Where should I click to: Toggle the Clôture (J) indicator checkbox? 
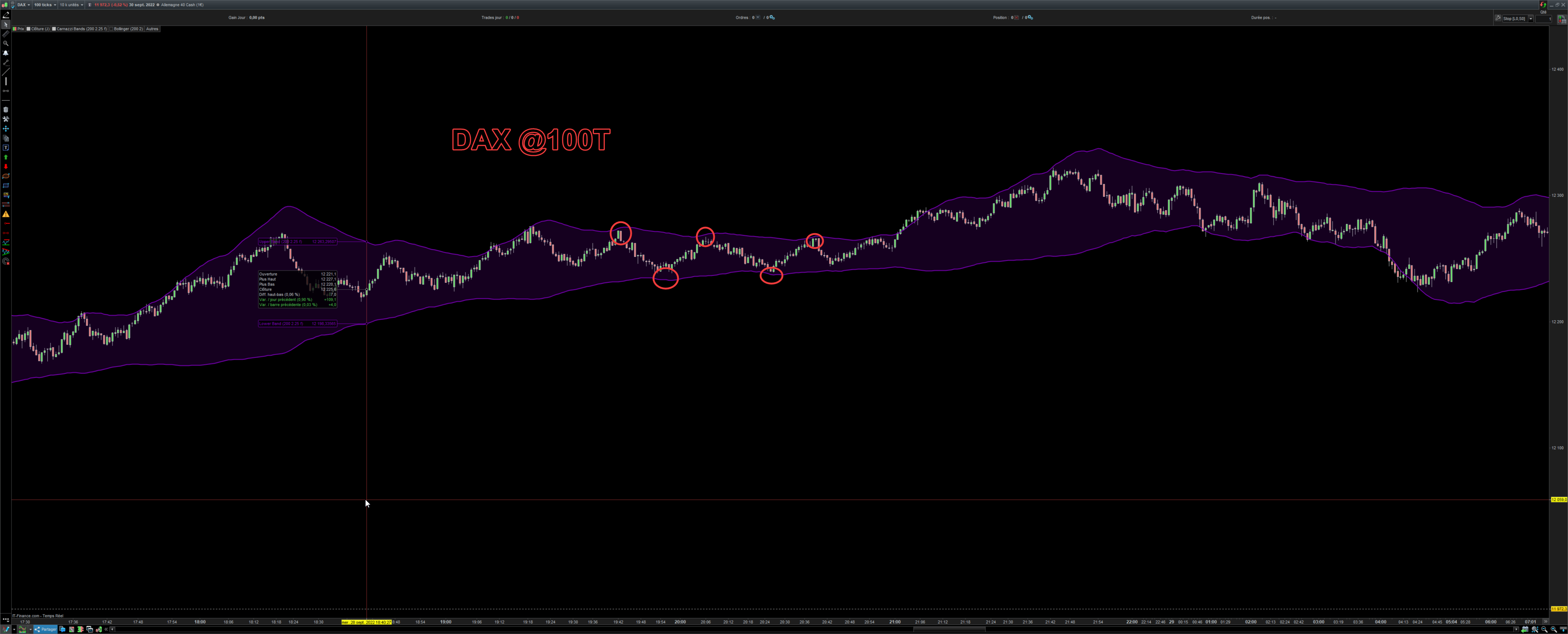28,29
